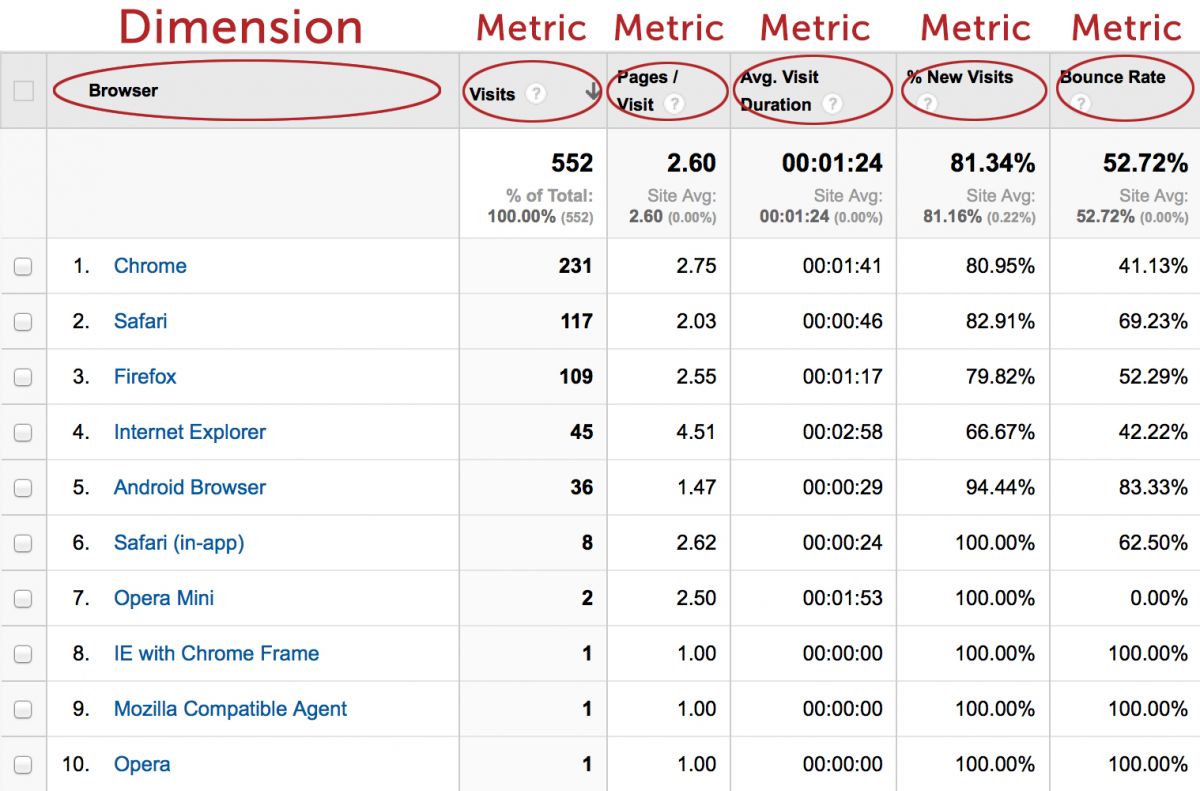Click Chrome avg visit duration 00:01:41
This screenshot has width=1200, height=791.
(x=843, y=266)
